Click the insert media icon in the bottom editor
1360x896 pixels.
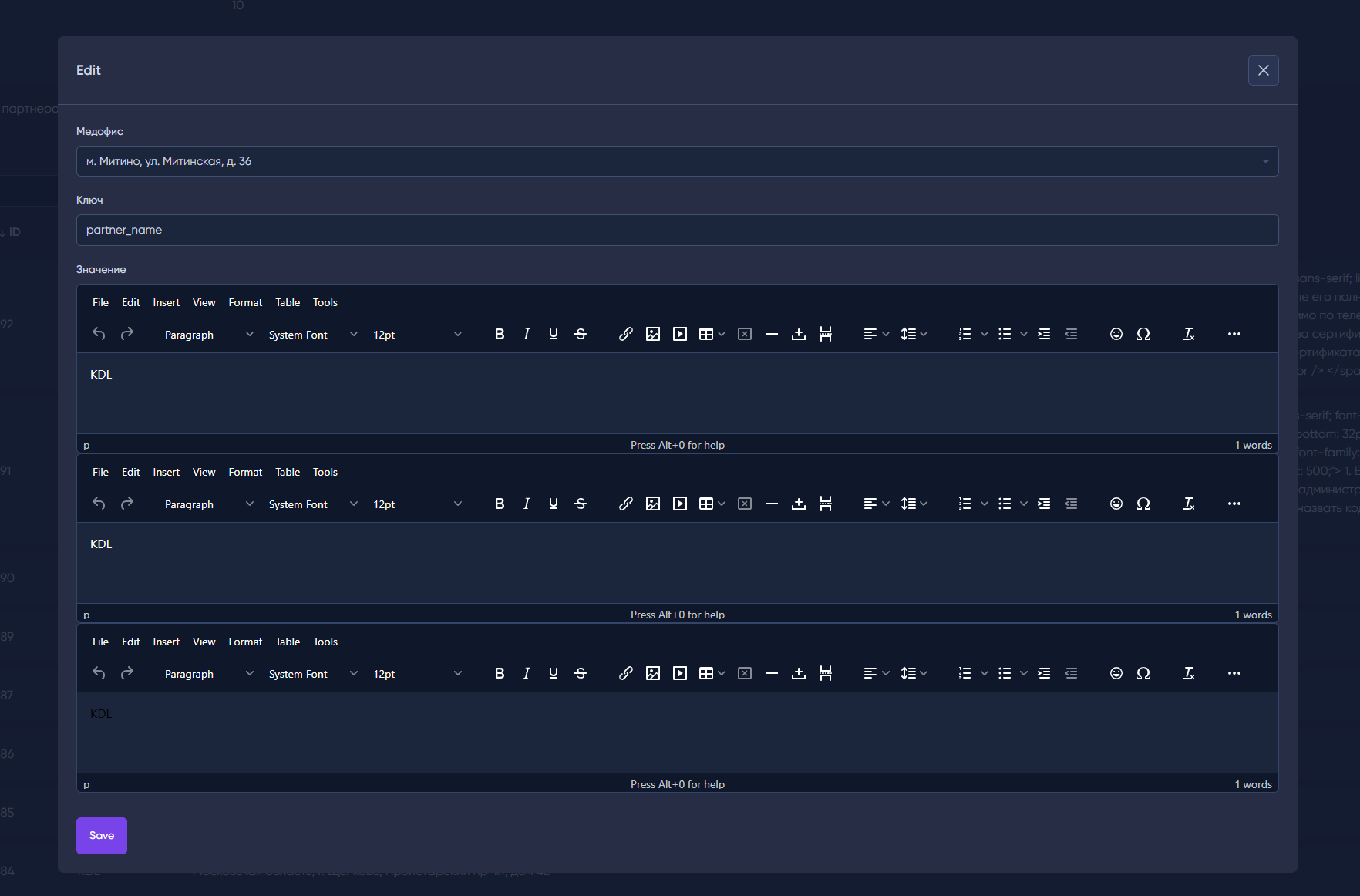pyautogui.click(x=680, y=673)
